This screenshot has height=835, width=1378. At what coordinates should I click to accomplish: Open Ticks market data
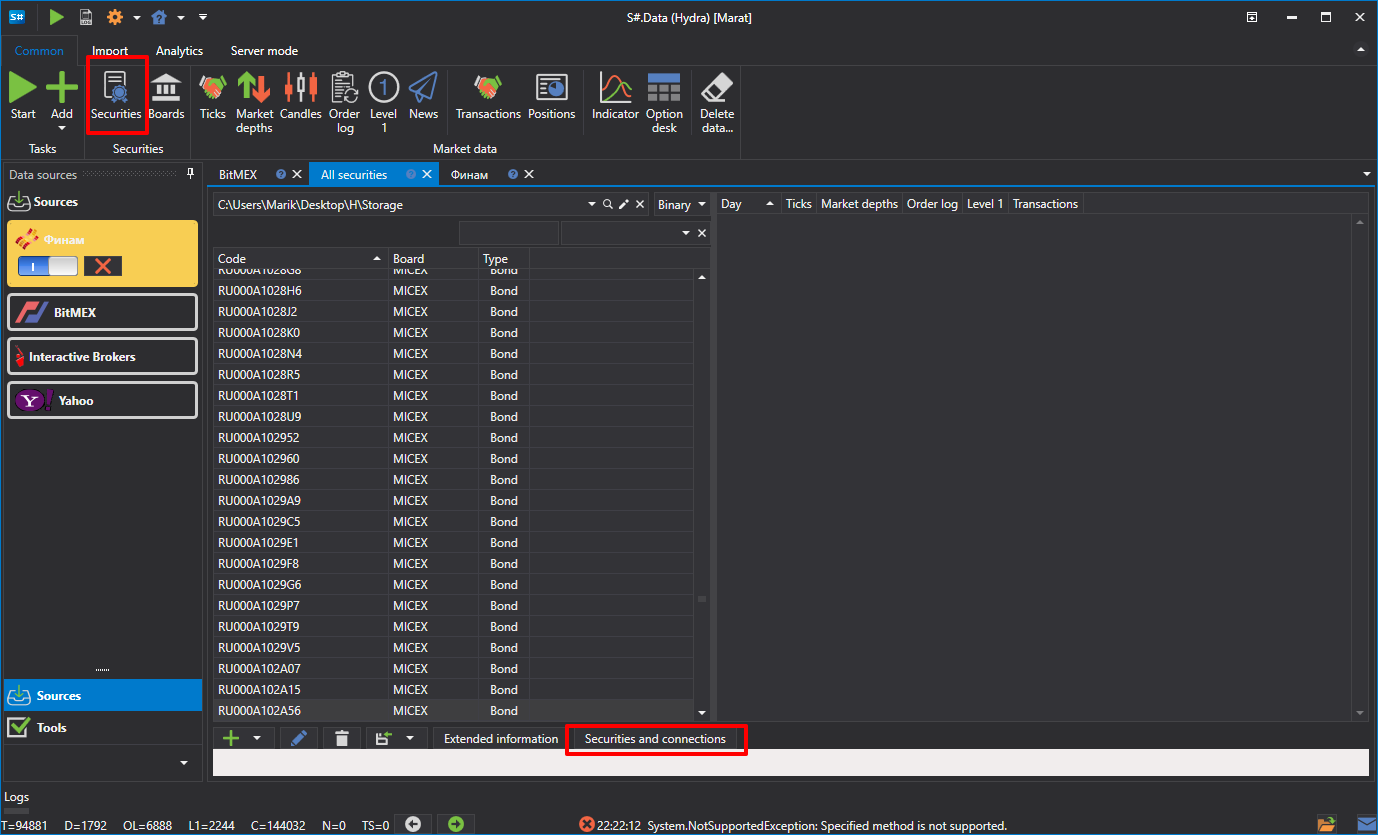coord(212,98)
